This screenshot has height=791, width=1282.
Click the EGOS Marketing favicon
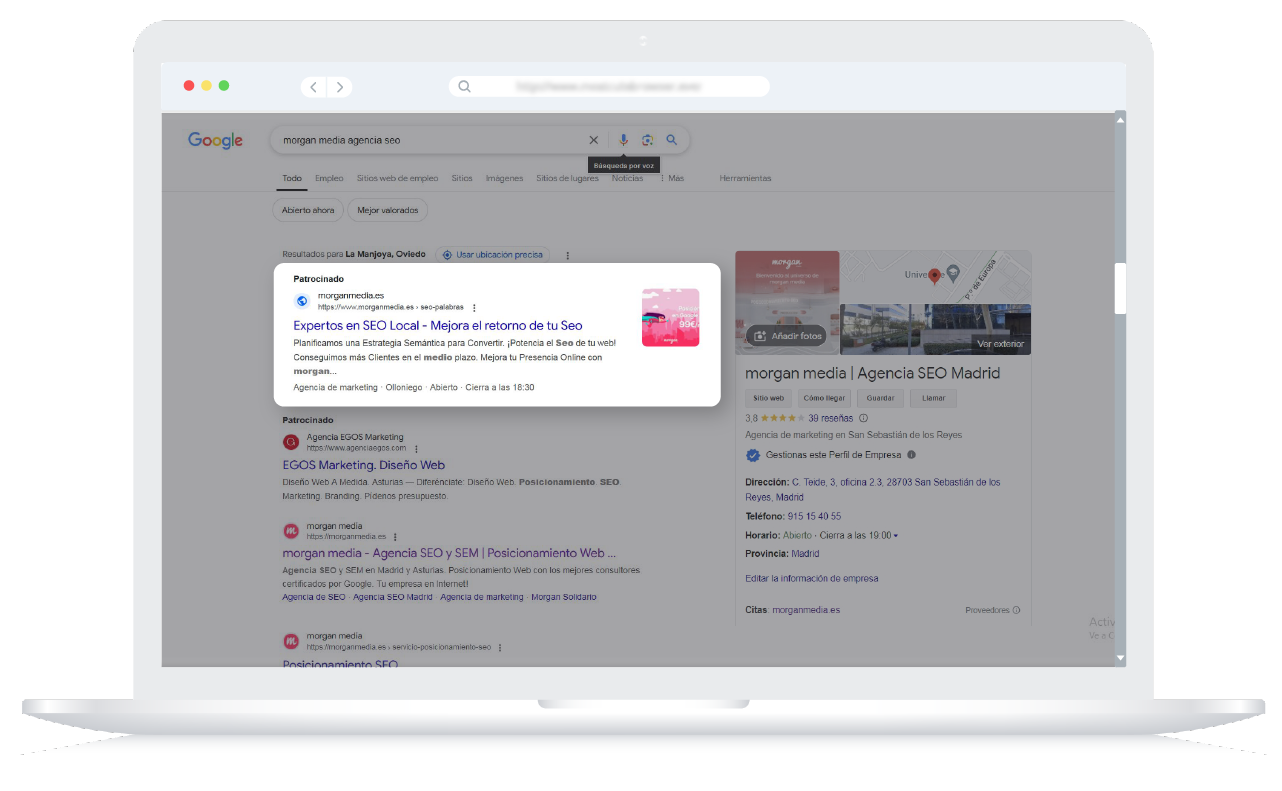[291, 442]
